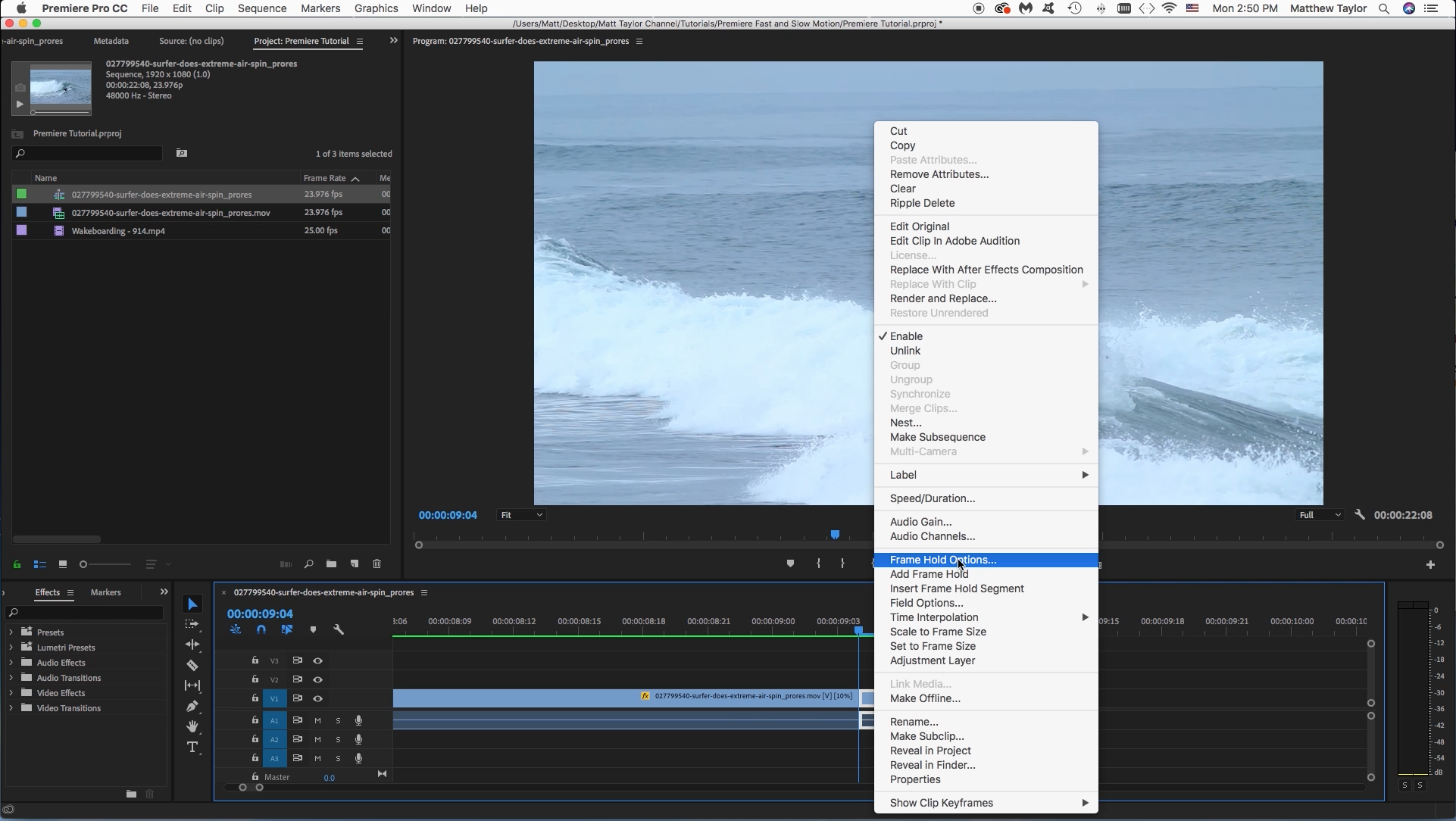
Task: Select the Hand tool
Action: tap(192, 726)
